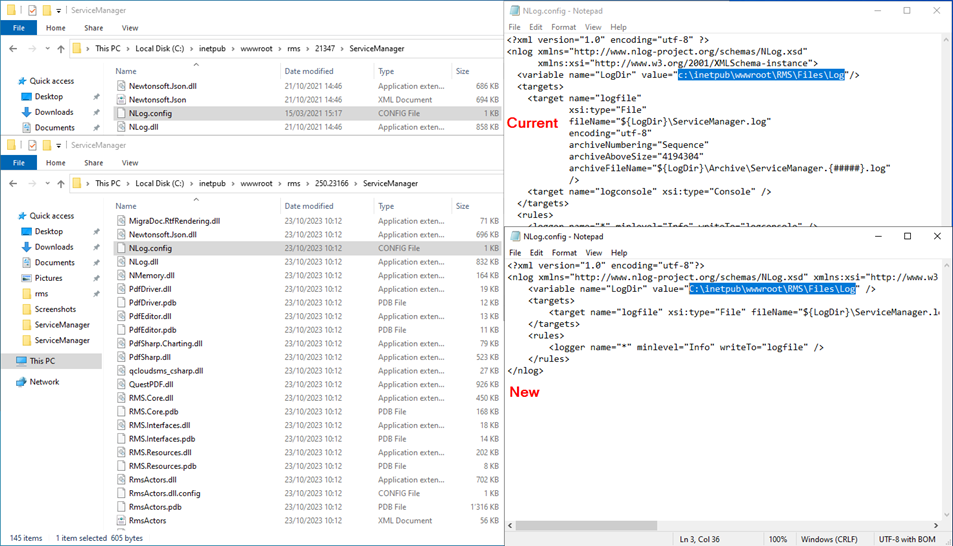The height and width of the screenshot is (546, 953).
Task: Select NLog.dll in top file list
Action: (x=307, y=127)
